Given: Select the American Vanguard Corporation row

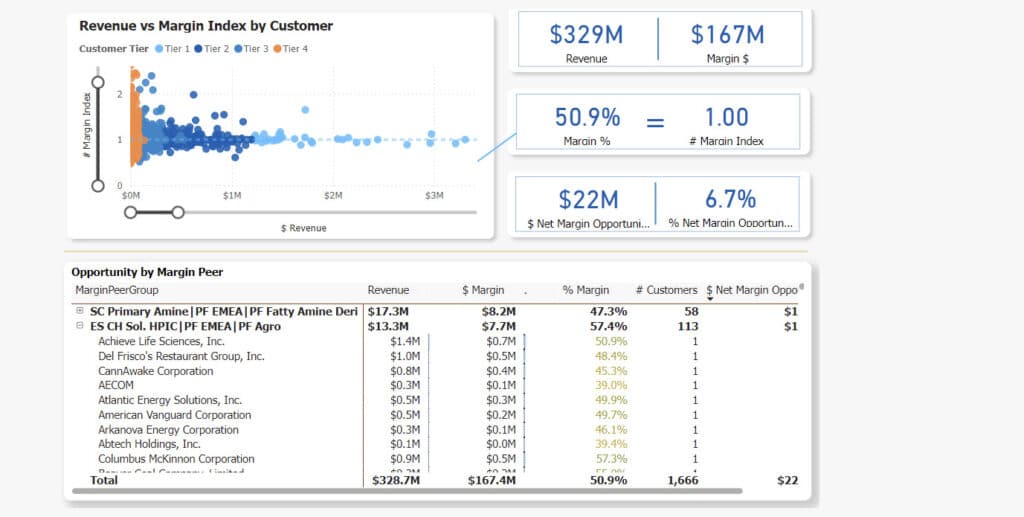Looking at the screenshot, I should point(434,415).
